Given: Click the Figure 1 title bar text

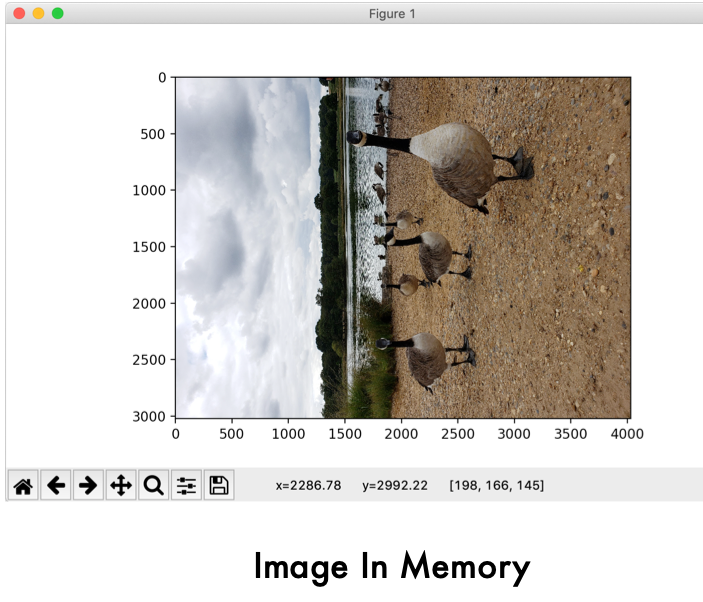Looking at the screenshot, I should coord(391,14).
